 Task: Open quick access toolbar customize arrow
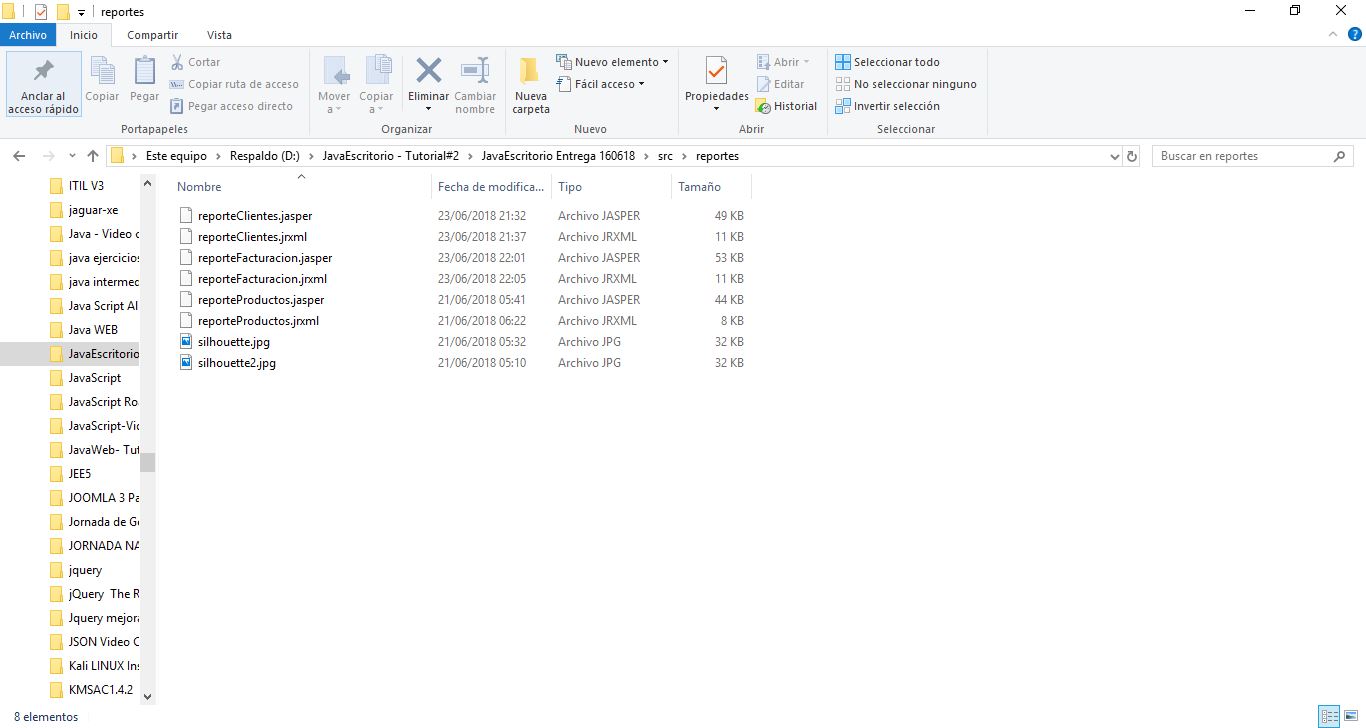(x=81, y=12)
